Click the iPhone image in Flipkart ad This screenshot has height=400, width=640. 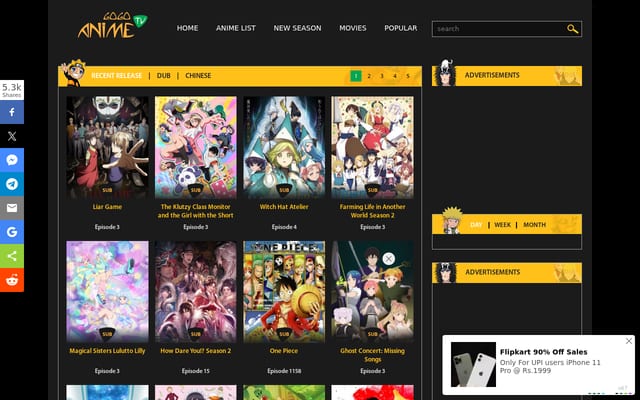(x=473, y=364)
